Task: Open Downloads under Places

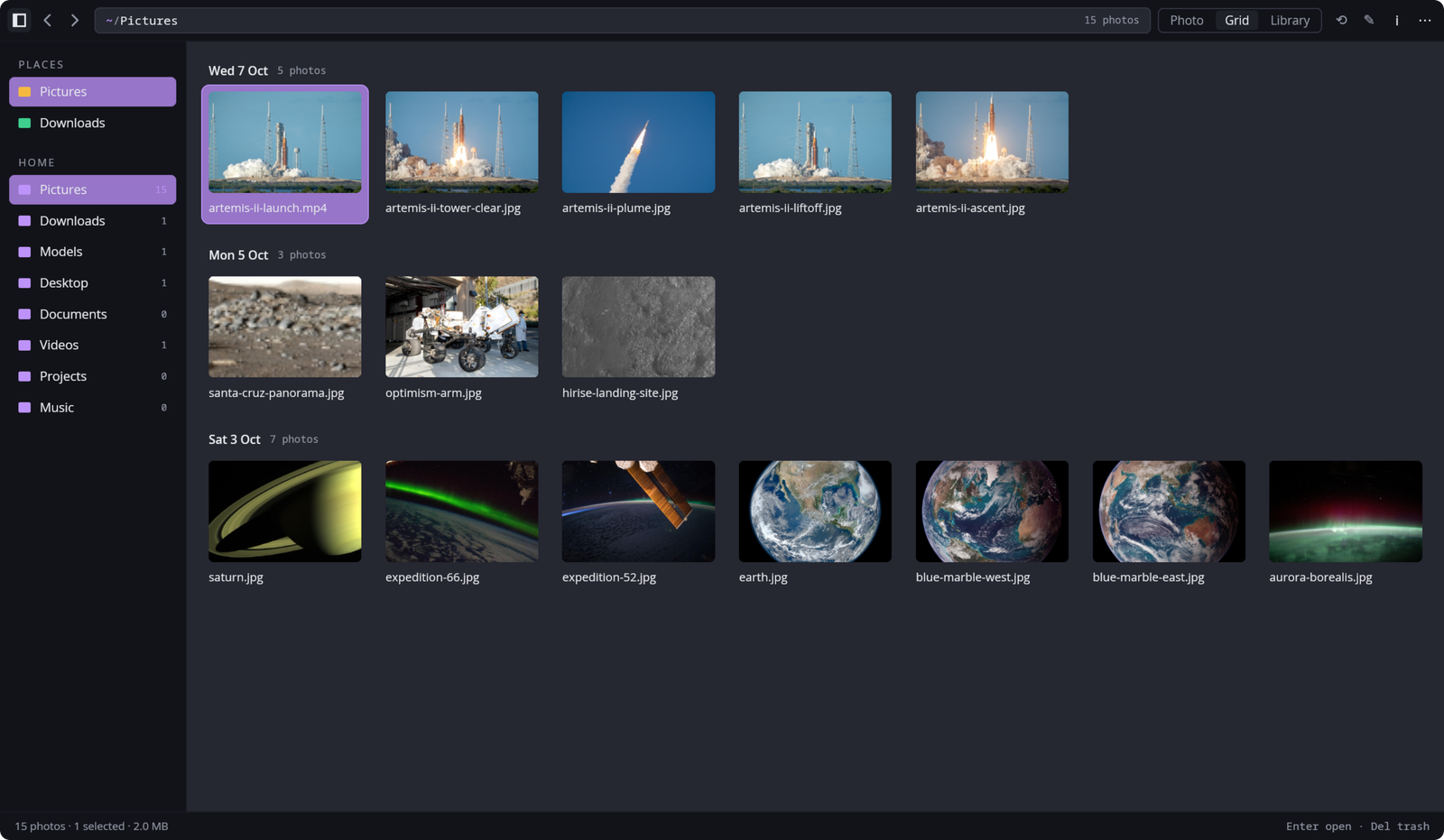Action: point(92,123)
